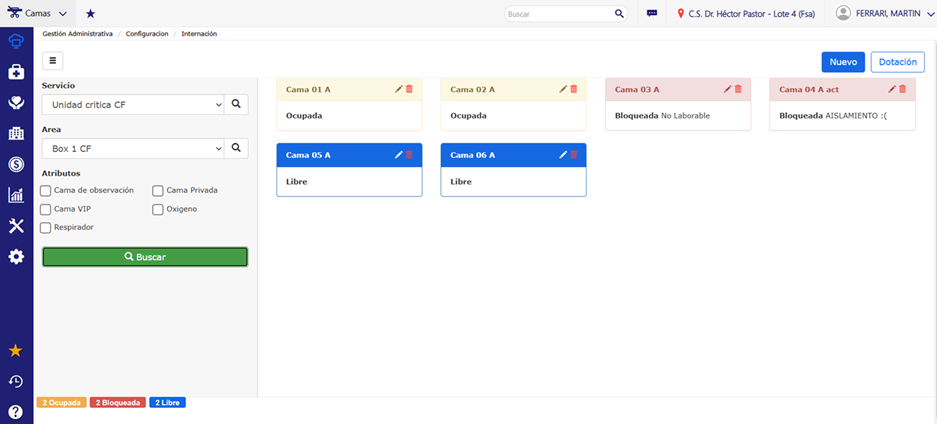Focus the top Buscar search field

[x=559, y=13]
